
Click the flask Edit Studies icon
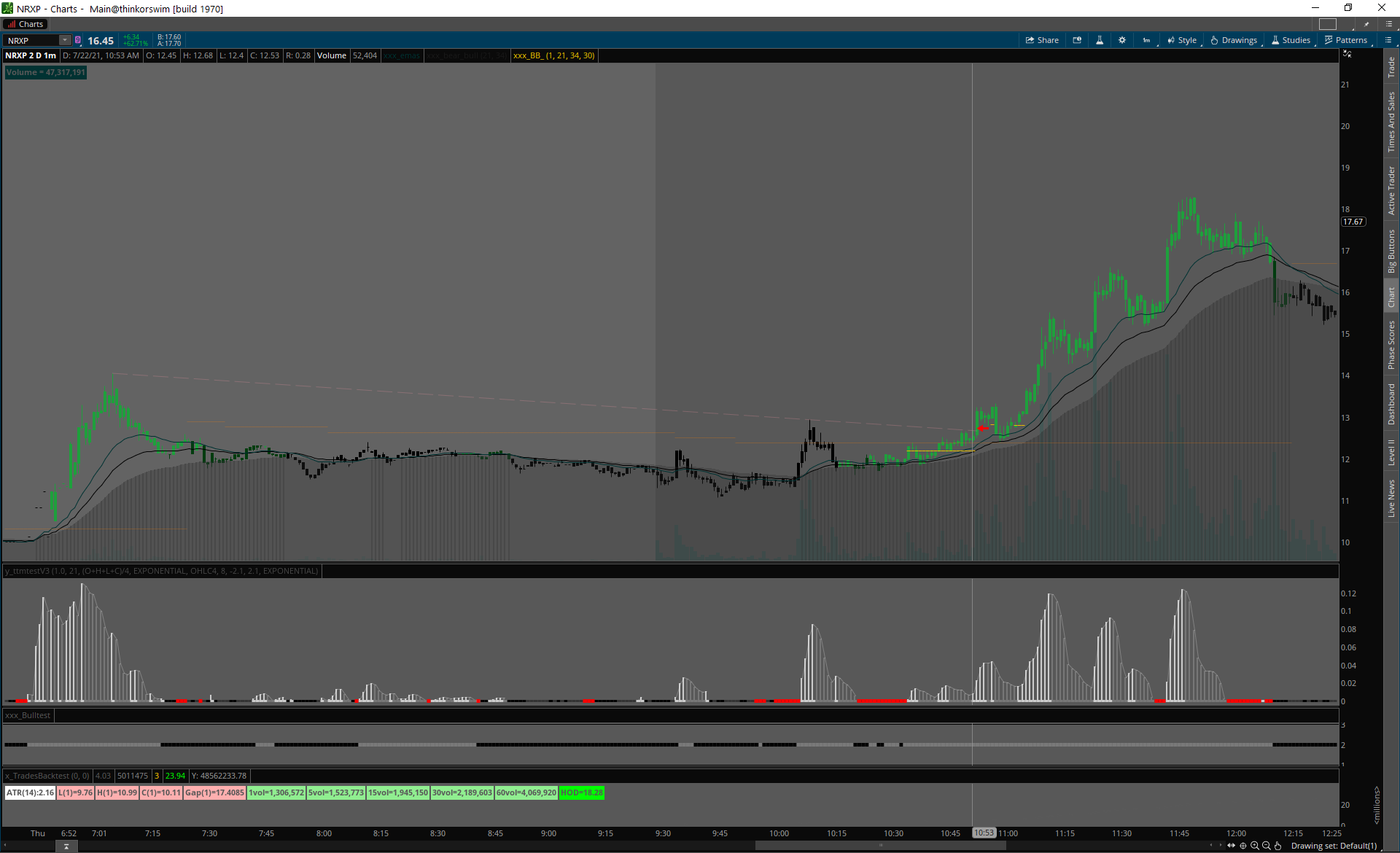(x=1100, y=40)
